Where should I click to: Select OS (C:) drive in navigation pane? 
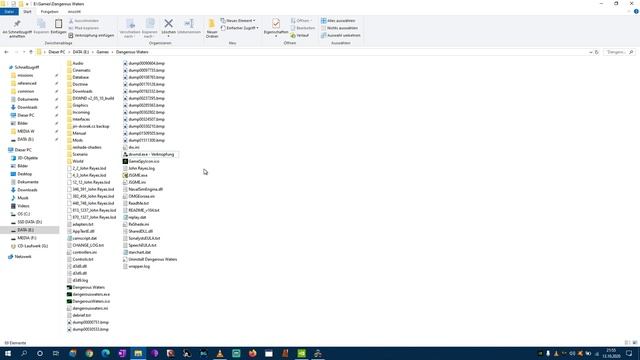[x=24, y=214]
